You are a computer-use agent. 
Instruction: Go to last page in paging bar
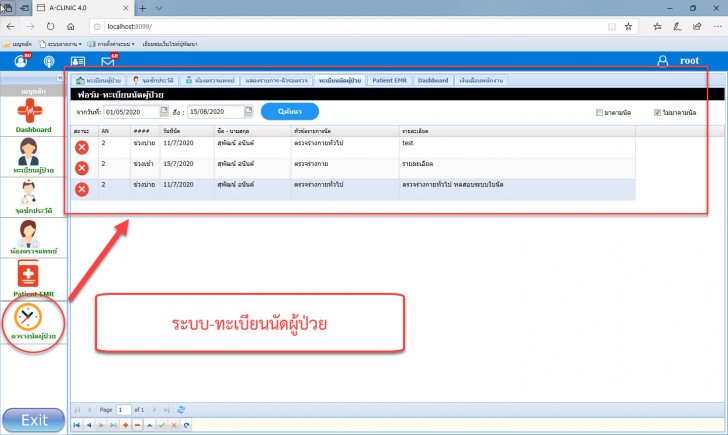click(x=166, y=409)
